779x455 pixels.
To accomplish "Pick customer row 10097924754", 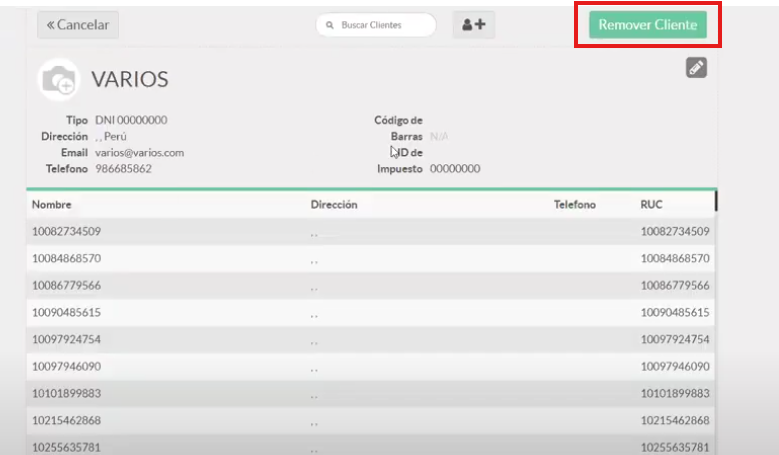I will [x=66, y=339].
